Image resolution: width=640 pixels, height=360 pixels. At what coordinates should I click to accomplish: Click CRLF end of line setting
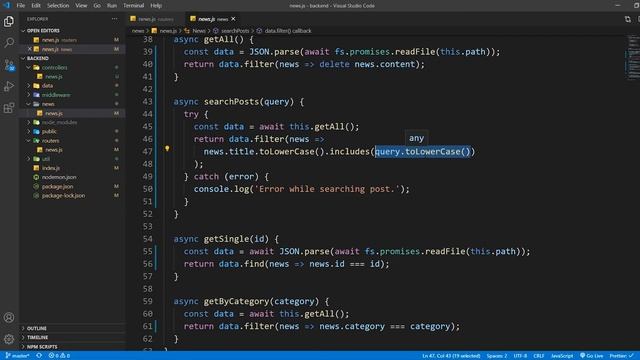pos(538,356)
